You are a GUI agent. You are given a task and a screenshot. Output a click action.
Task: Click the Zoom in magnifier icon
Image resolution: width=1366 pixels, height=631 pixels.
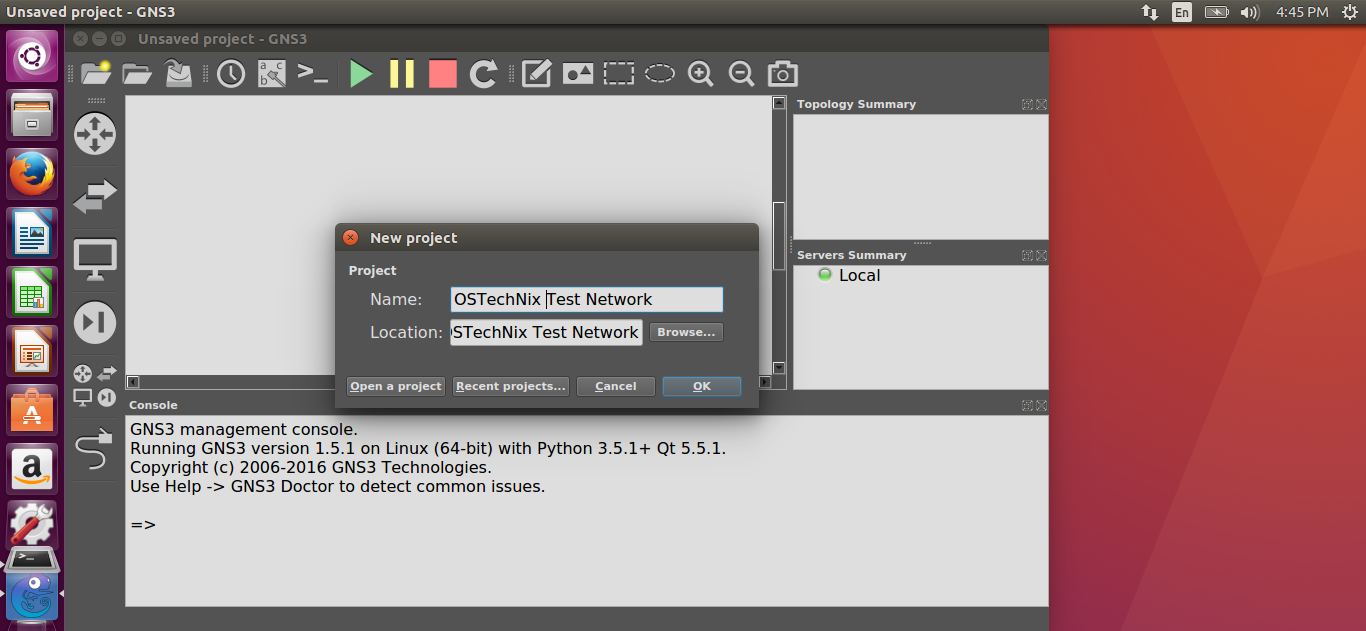pos(700,74)
